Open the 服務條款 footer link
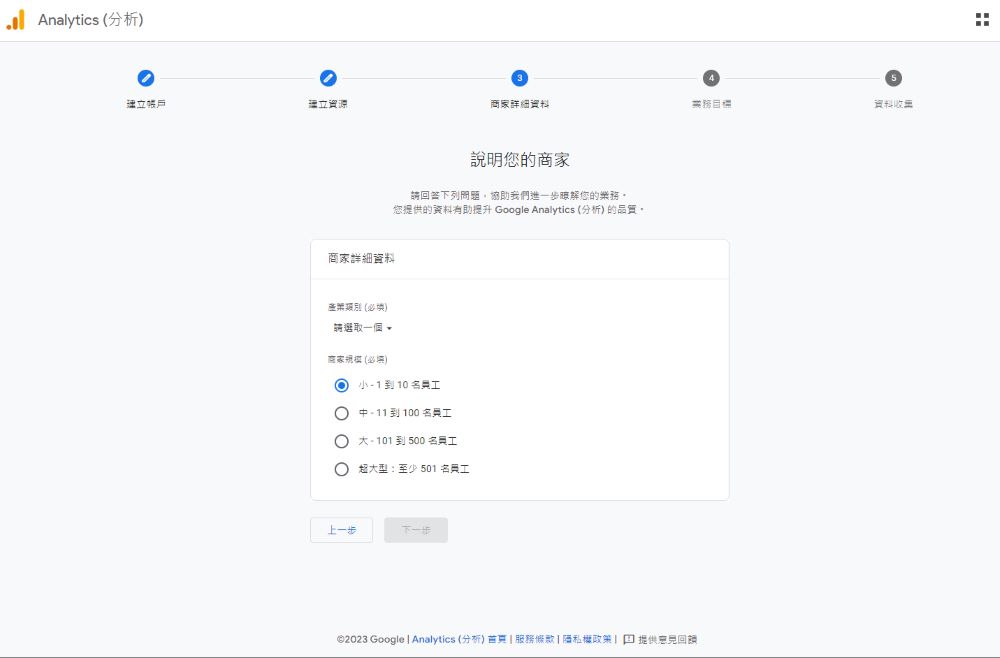This screenshot has width=1000, height=658. point(534,640)
